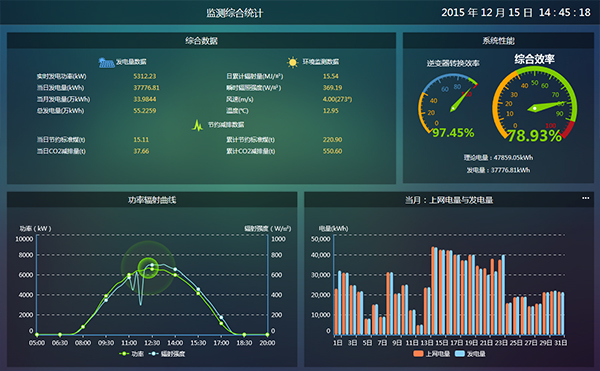Viewport: 600px width, 371px height.
Task: Click the 系统性能 panel header
Action: 498,41
